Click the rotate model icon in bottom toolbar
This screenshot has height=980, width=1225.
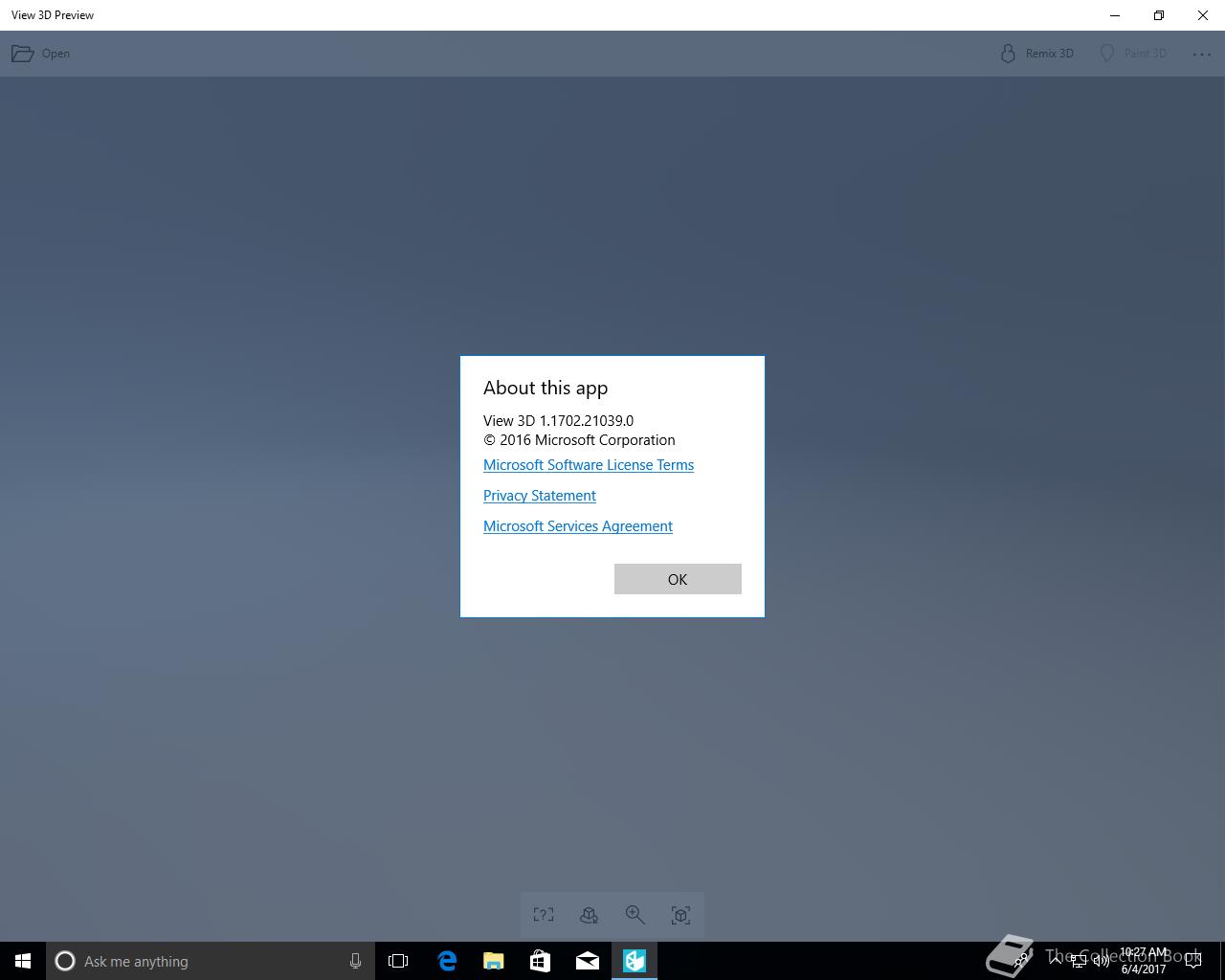(x=590, y=915)
